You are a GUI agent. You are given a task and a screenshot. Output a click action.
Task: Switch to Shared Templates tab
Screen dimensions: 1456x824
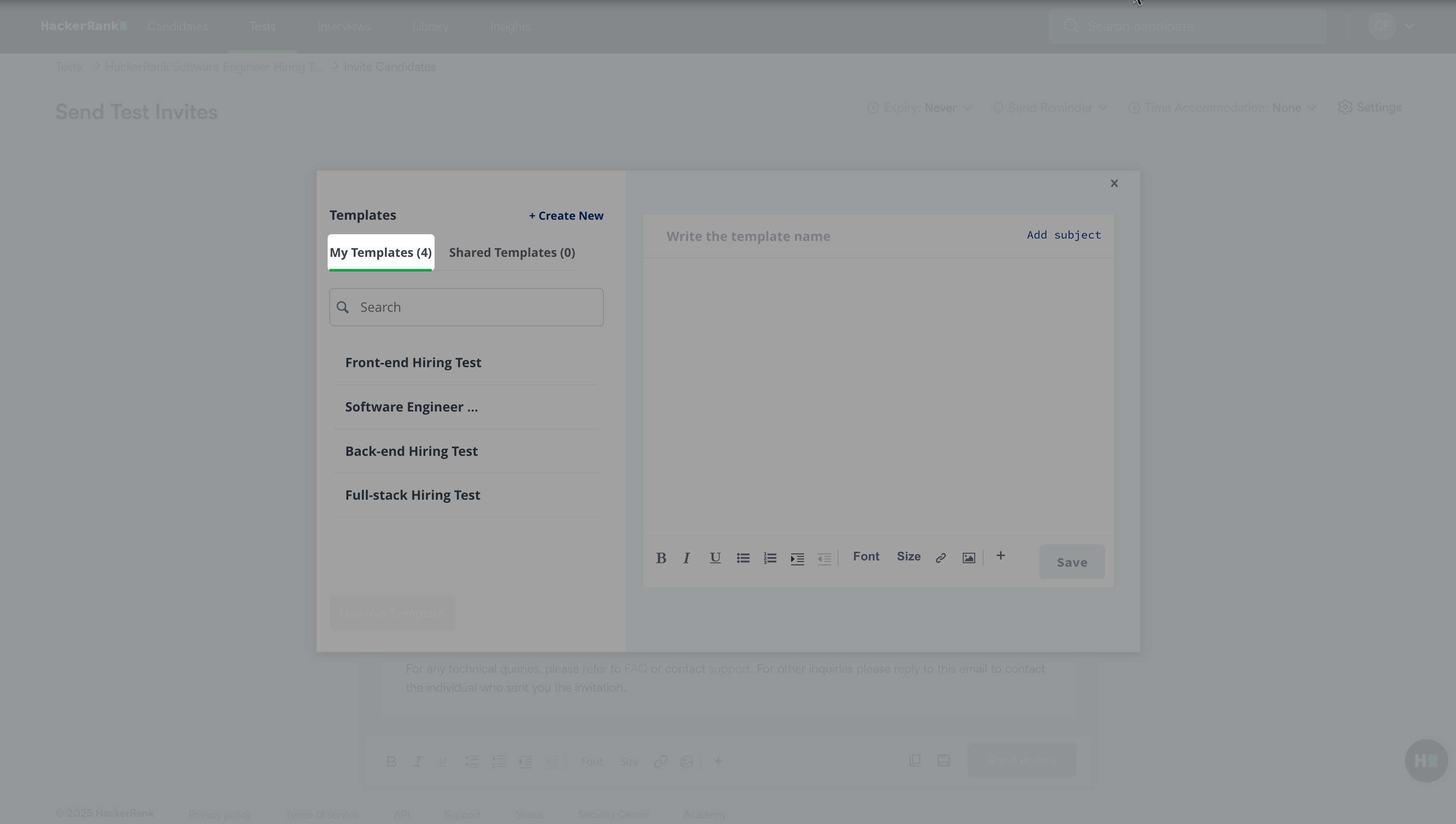(x=512, y=253)
